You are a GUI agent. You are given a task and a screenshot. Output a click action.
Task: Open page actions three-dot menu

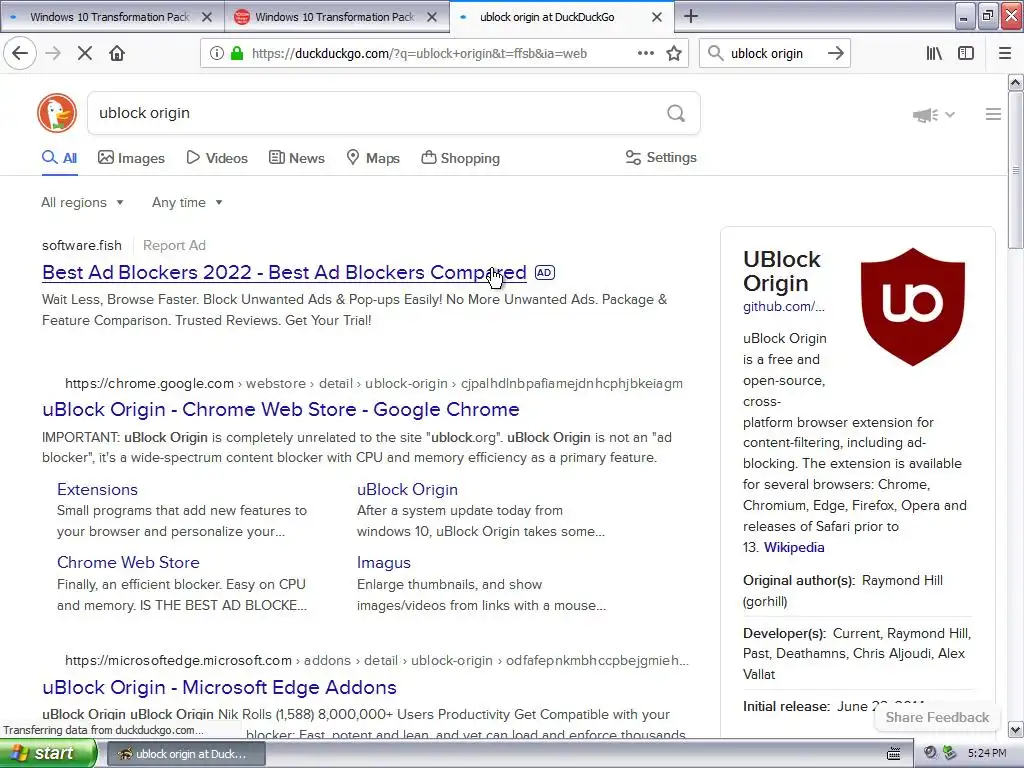[x=645, y=54]
